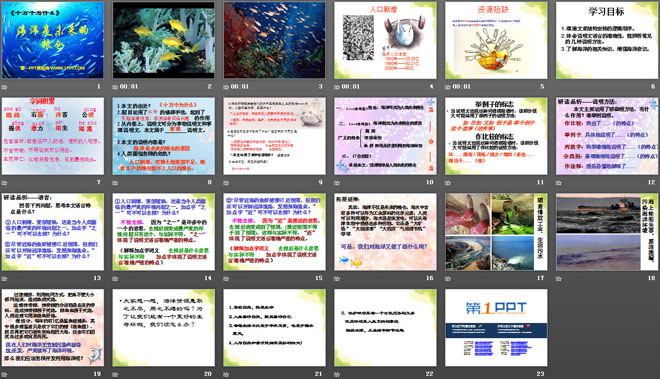This screenshot has height=379, width=660.
Task: Select slide 2 yellow fish coral thumbnail
Action: pyautogui.click(x=164, y=40)
